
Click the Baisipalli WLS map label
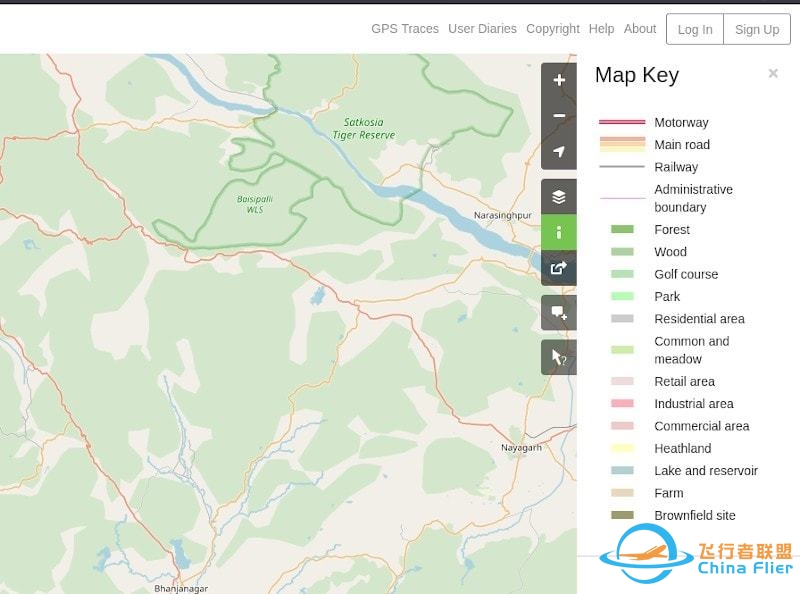click(x=255, y=204)
